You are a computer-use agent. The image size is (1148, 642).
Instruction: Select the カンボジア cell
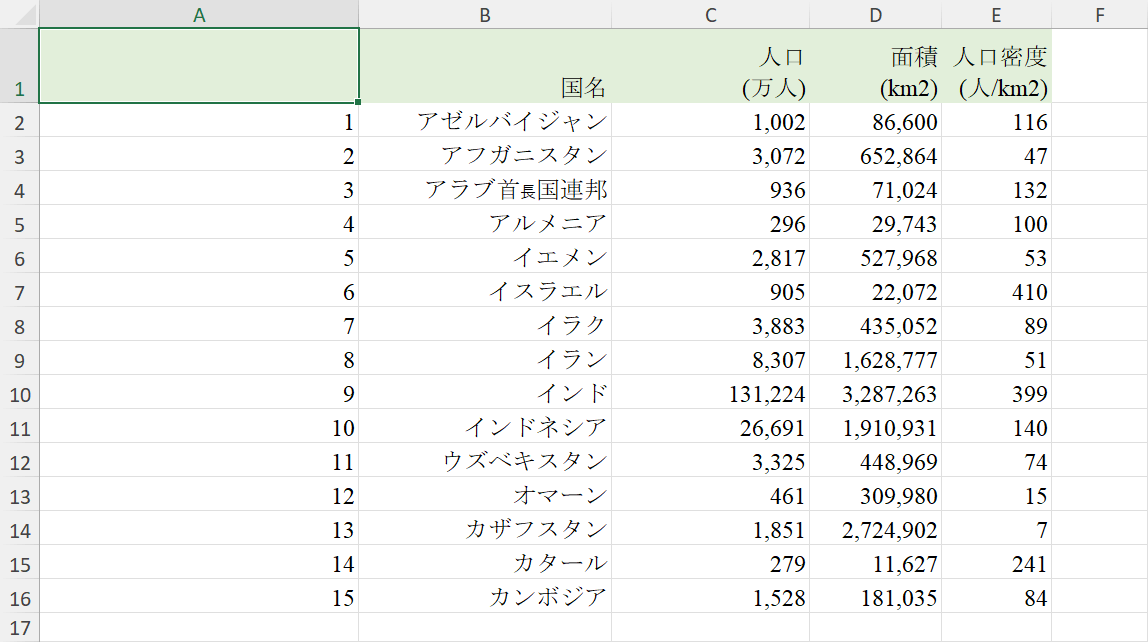pyautogui.click(x=485, y=597)
